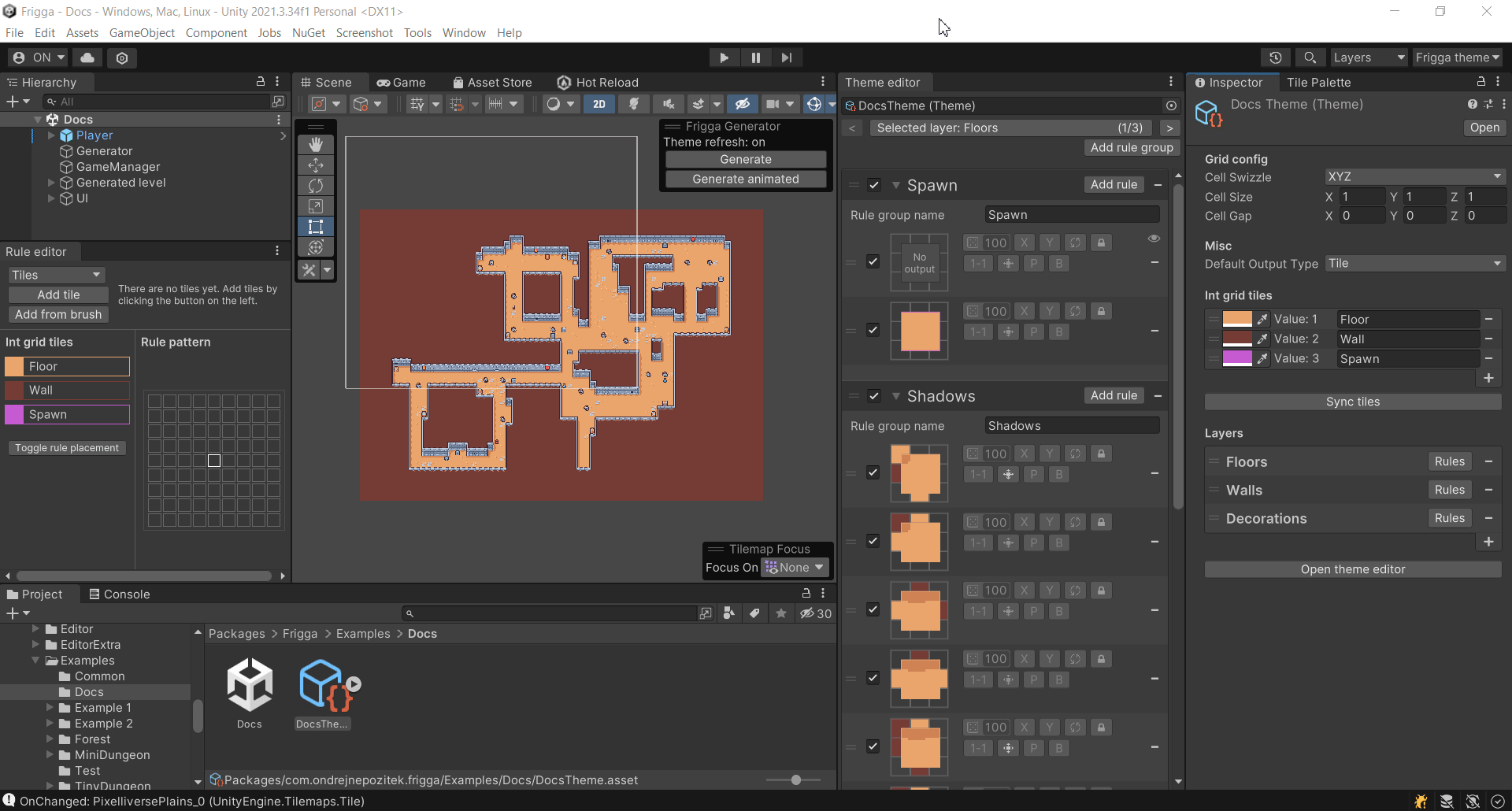The width and height of the screenshot is (1512, 811).
Task: Click the Floor color swatch in Inspector
Action: tap(1237, 319)
